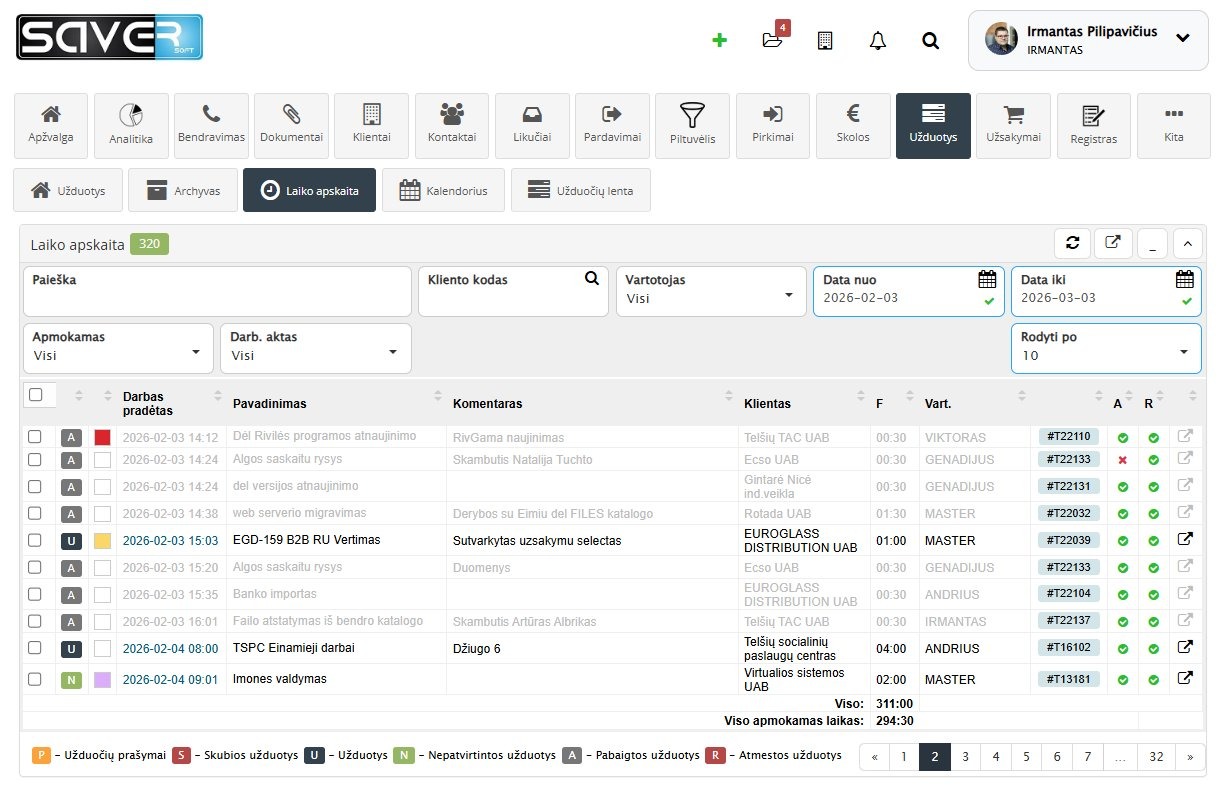Open the notifications bell icon
Screen dimensions: 1219x795
(878, 41)
